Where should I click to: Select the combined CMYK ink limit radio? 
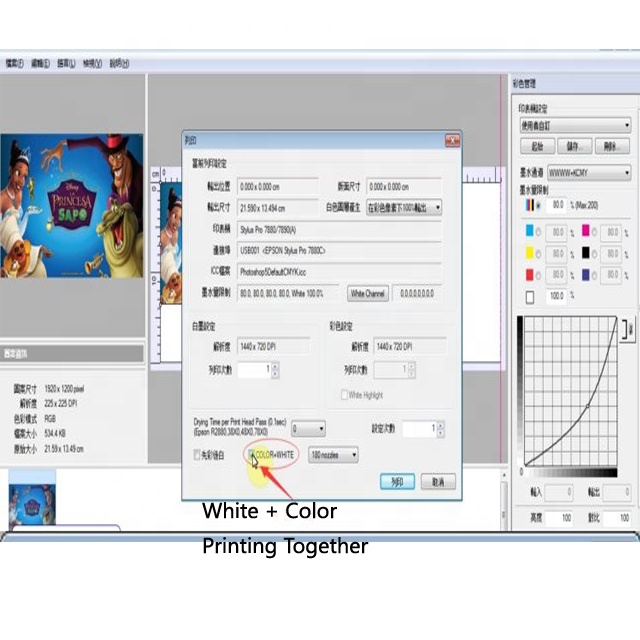coord(538,206)
